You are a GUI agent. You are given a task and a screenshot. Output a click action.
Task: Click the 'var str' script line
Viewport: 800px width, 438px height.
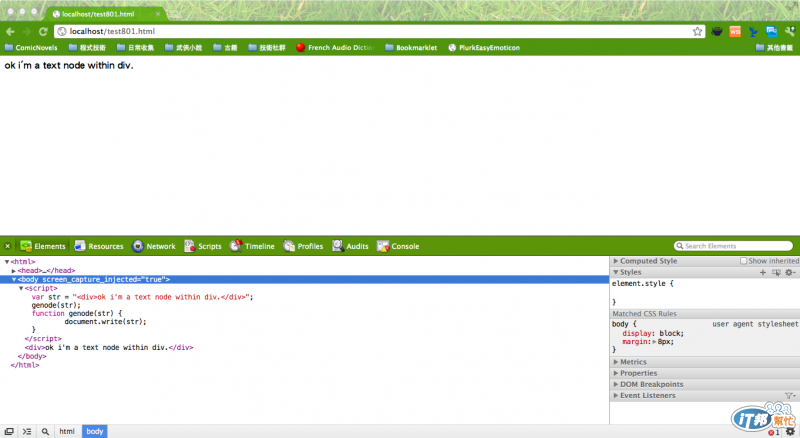142,297
